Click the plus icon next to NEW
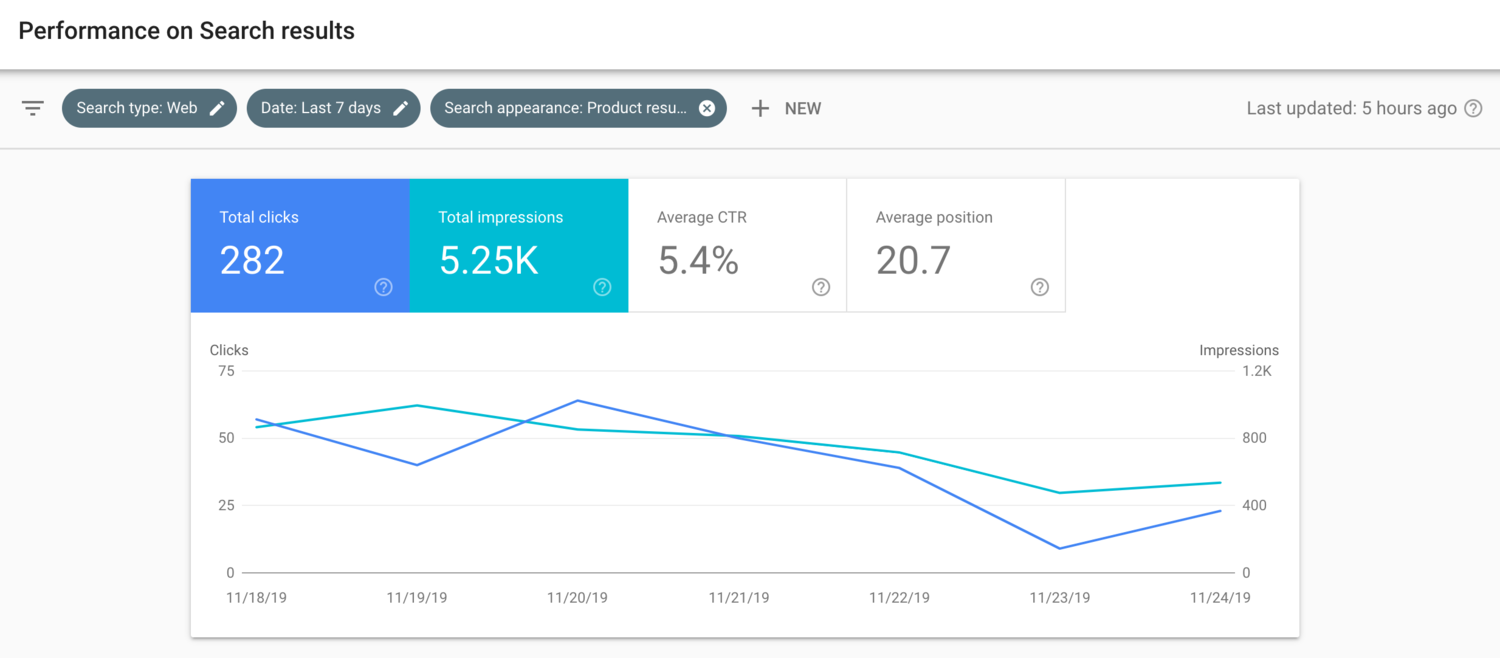1500x658 pixels. pyautogui.click(x=761, y=108)
